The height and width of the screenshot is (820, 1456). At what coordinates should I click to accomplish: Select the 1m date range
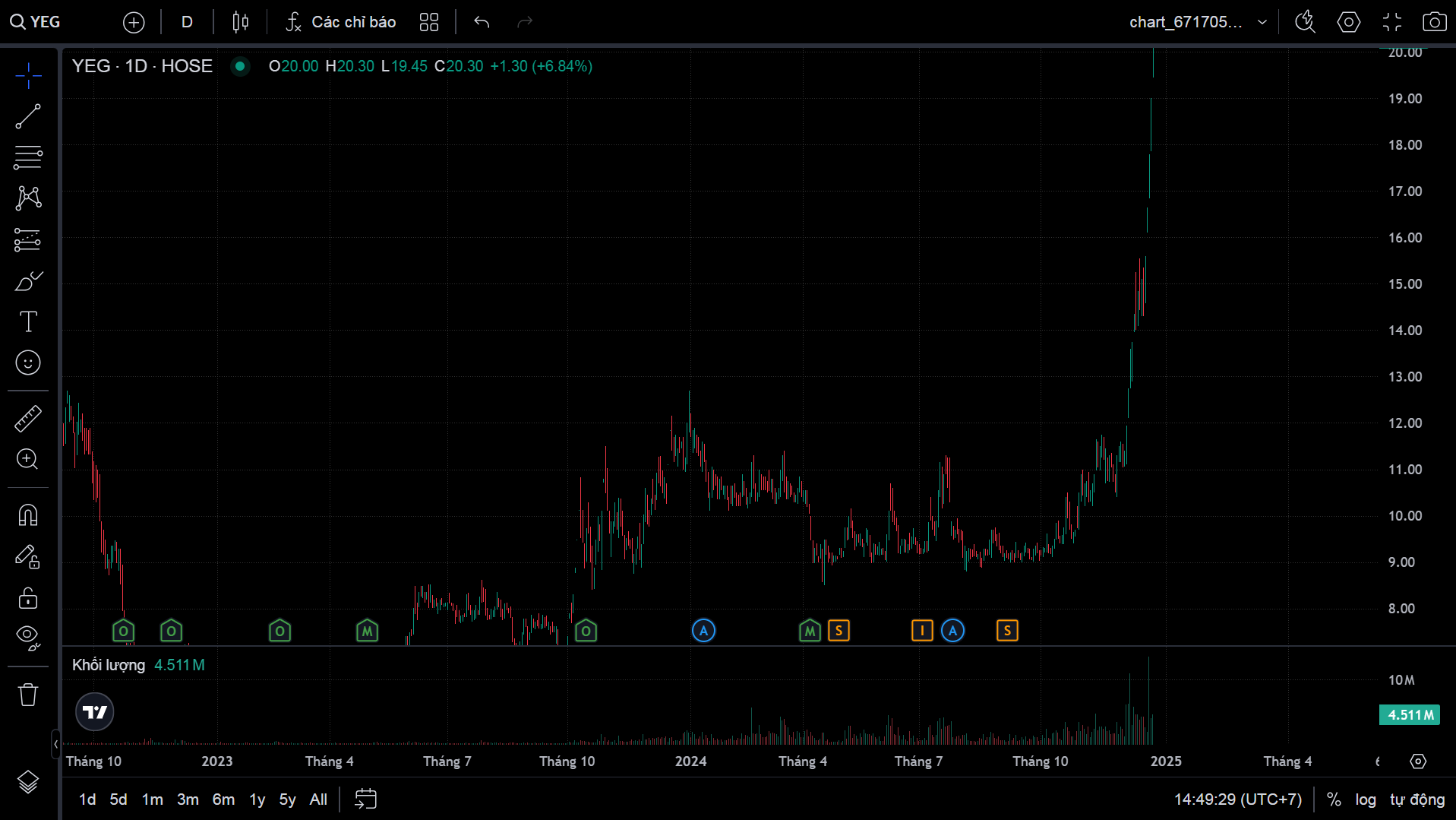153,799
